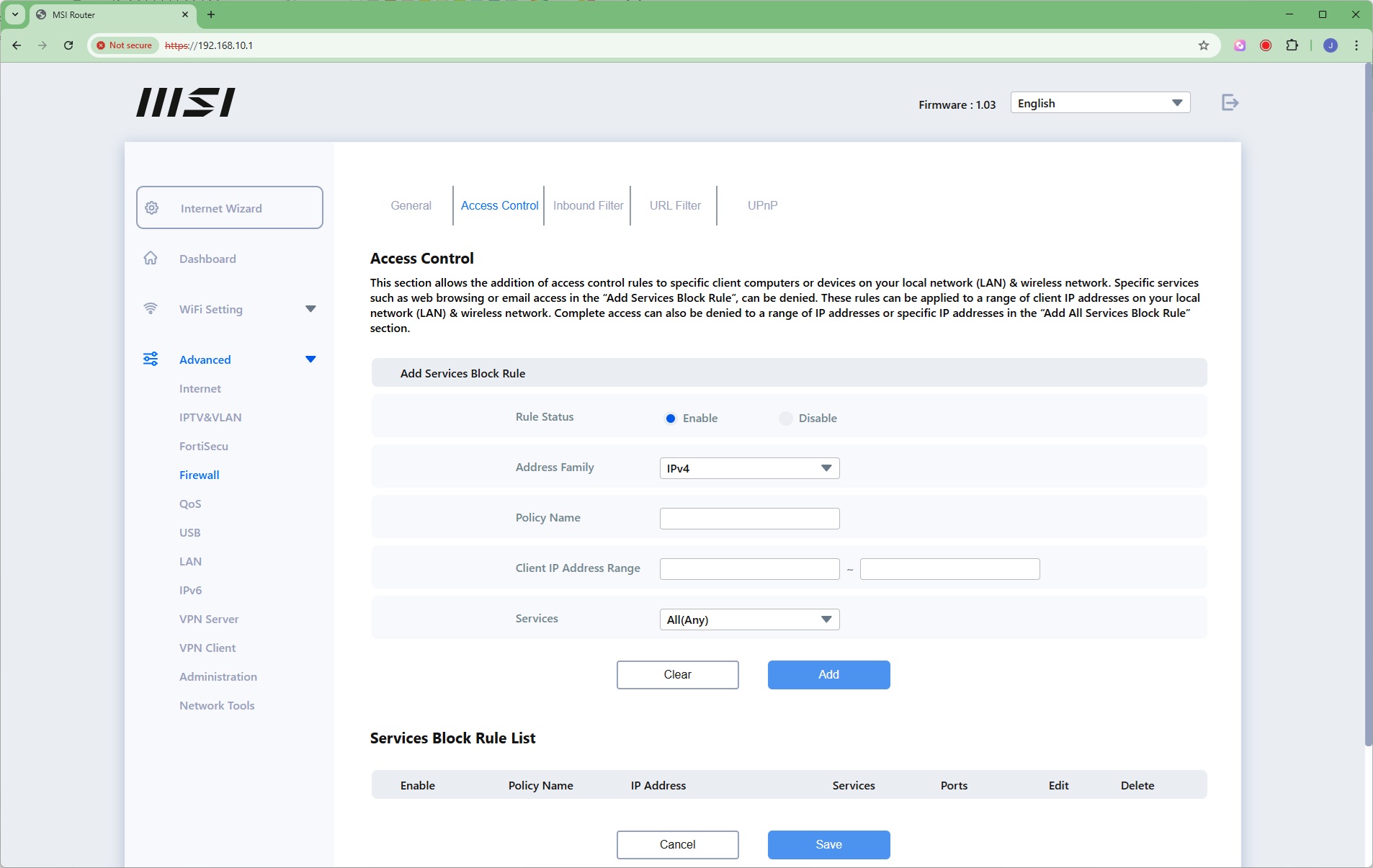Click the Services Block Rule List heading

[452, 738]
